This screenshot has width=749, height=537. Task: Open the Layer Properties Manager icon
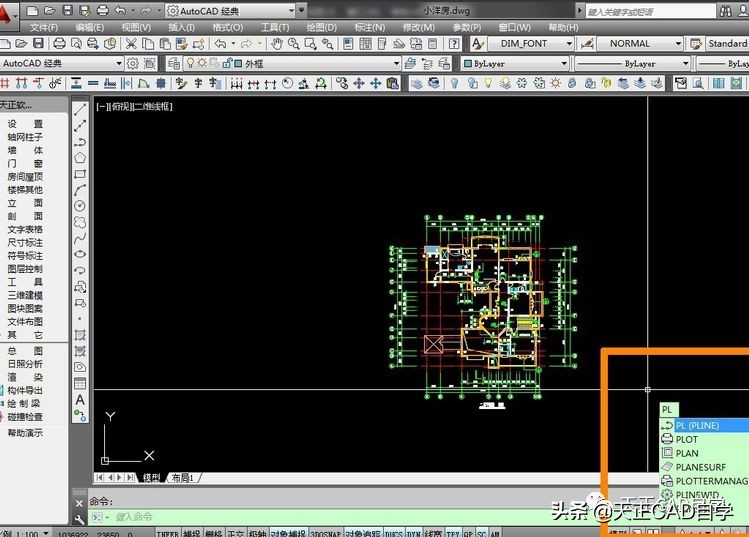(173, 63)
